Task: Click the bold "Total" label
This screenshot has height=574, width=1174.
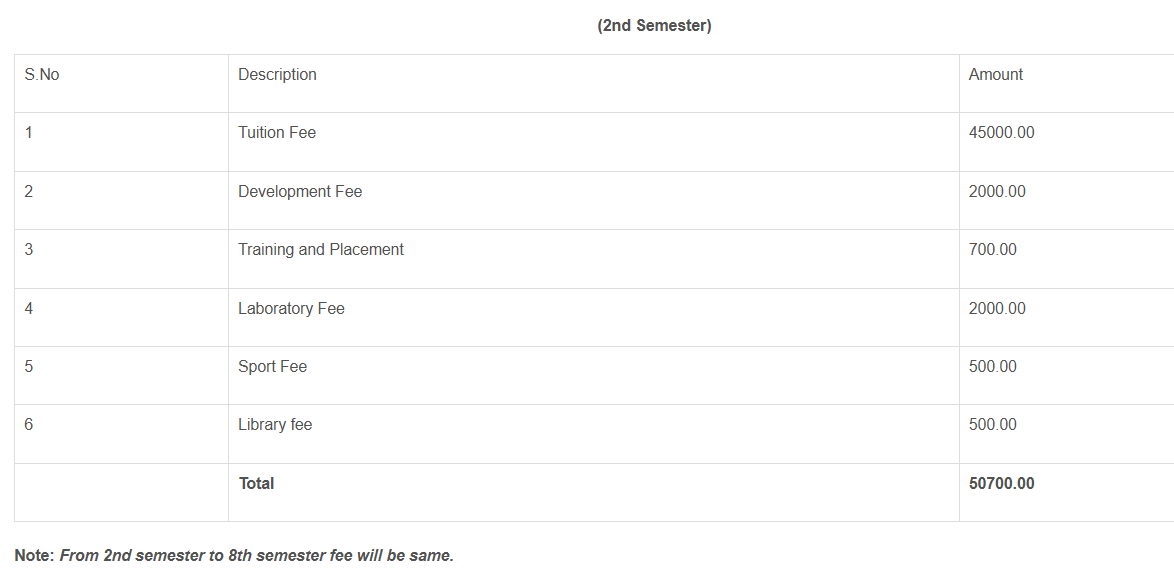Action: click(256, 484)
